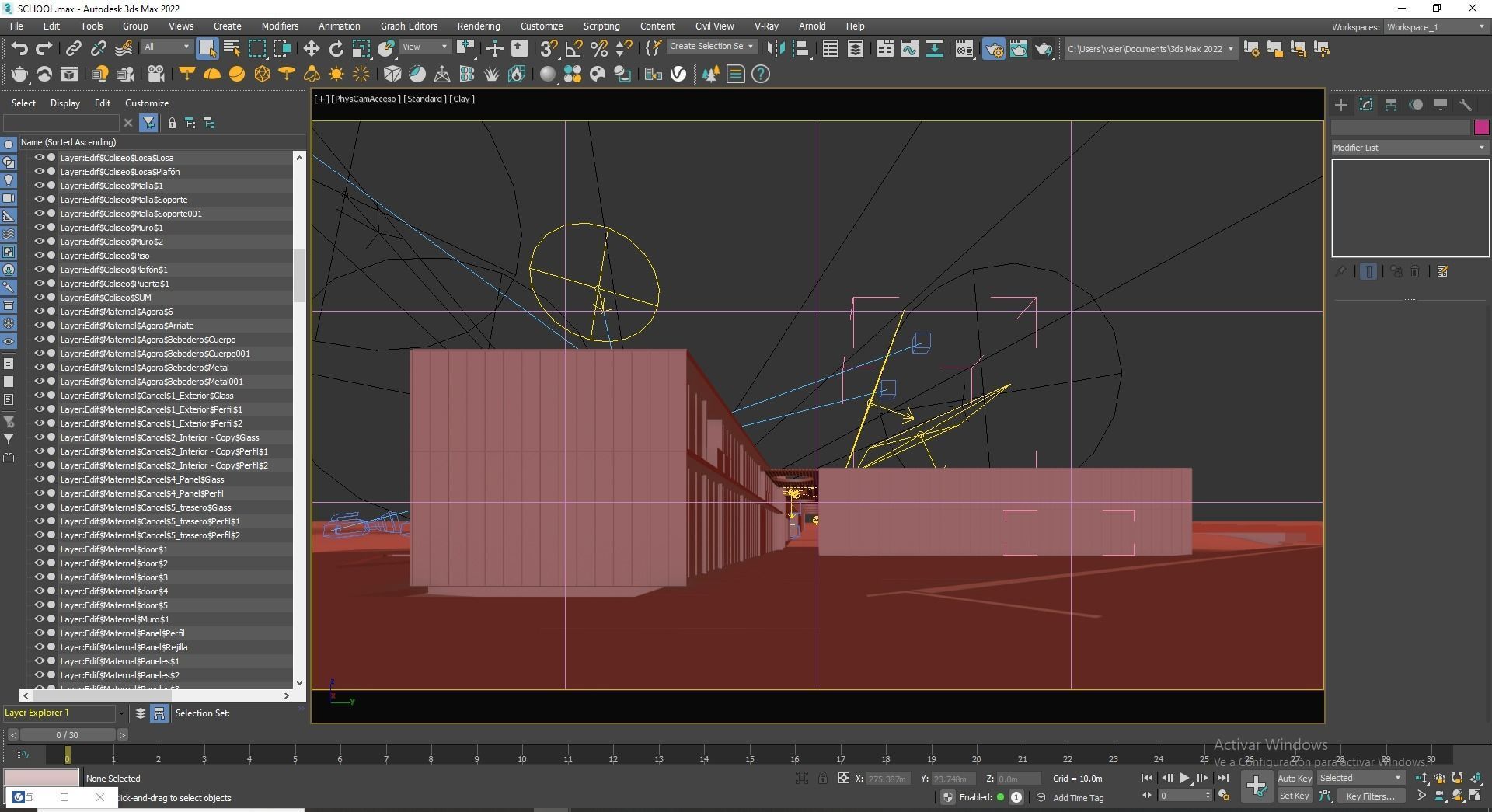Toggle eye for Layer:Edif$Coliseo$SUM
The width and height of the screenshot is (1492, 812).
(39, 297)
